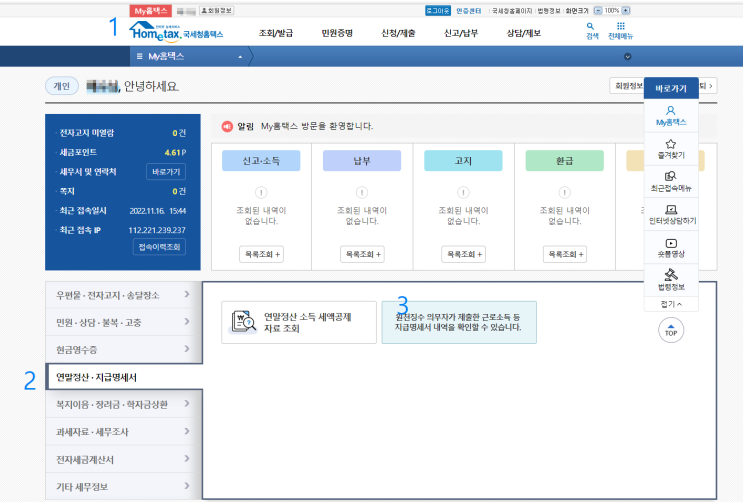Click 세금포인트 4.61P value
The height and width of the screenshot is (502, 743).
[175, 152]
